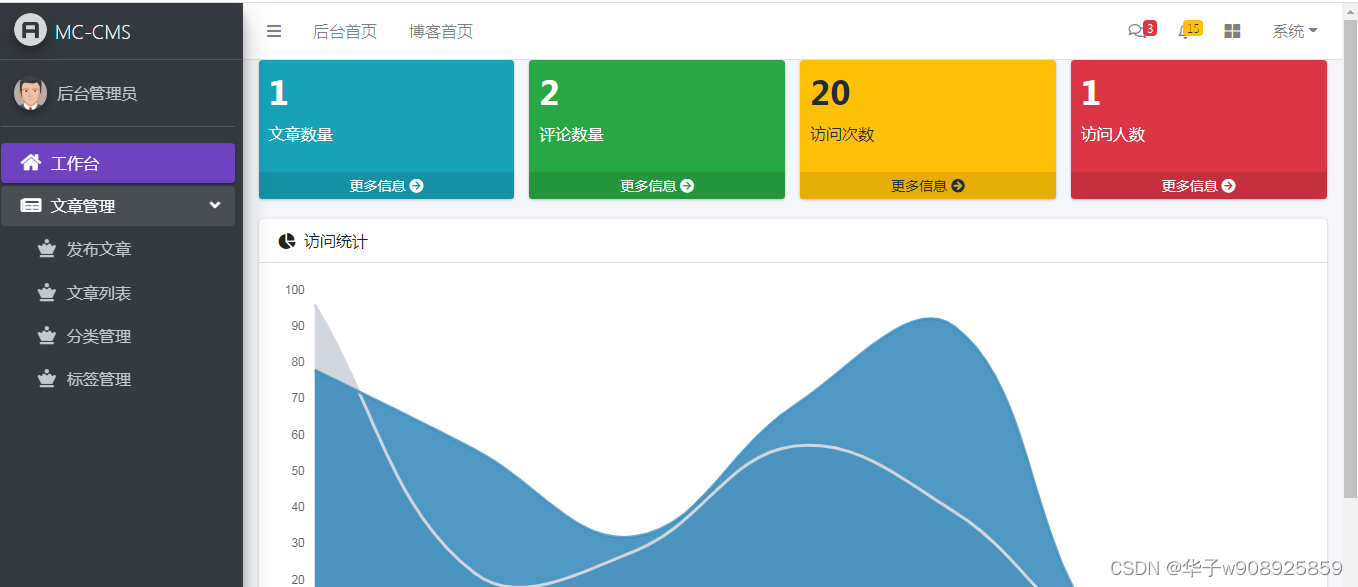This screenshot has width=1358, height=587.
Task: Click the blue area chart peak
Action: click(x=931, y=320)
